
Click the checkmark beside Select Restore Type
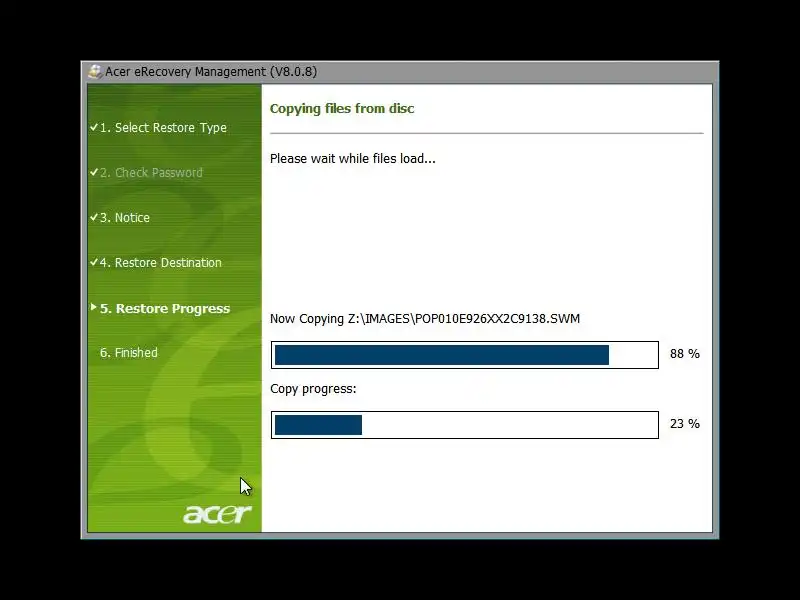tap(94, 127)
